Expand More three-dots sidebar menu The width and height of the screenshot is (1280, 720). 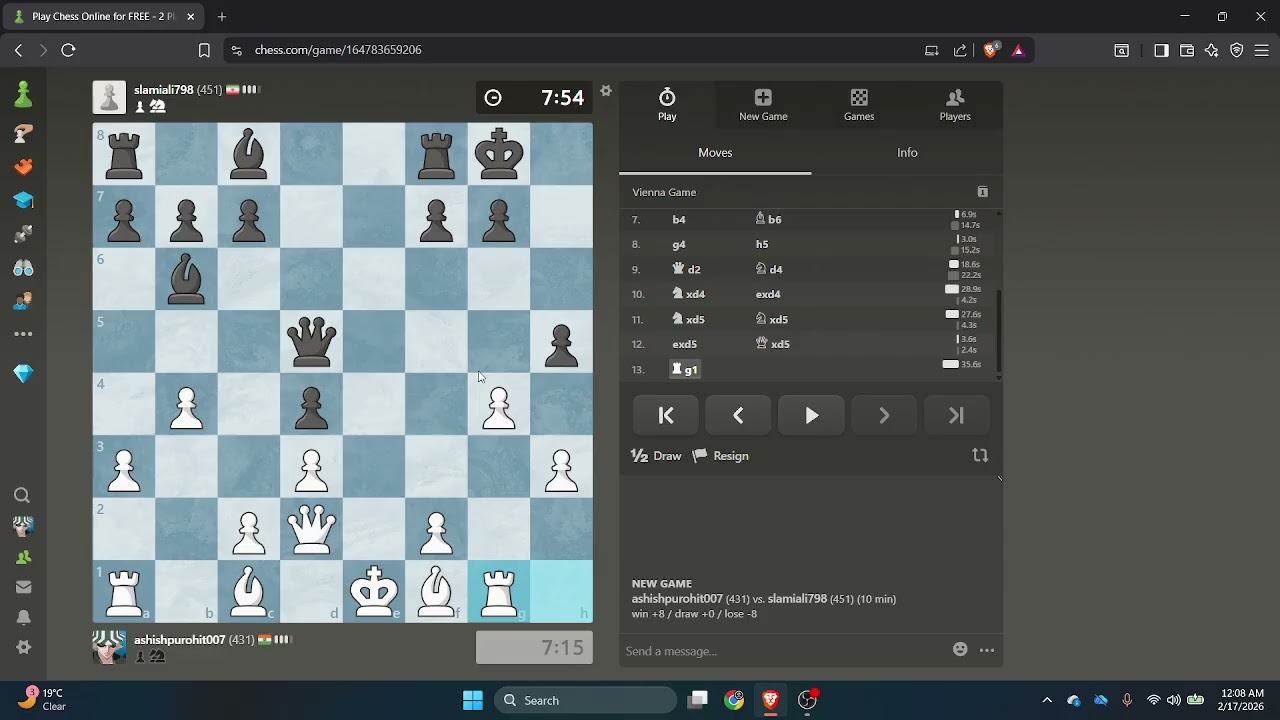click(x=23, y=334)
